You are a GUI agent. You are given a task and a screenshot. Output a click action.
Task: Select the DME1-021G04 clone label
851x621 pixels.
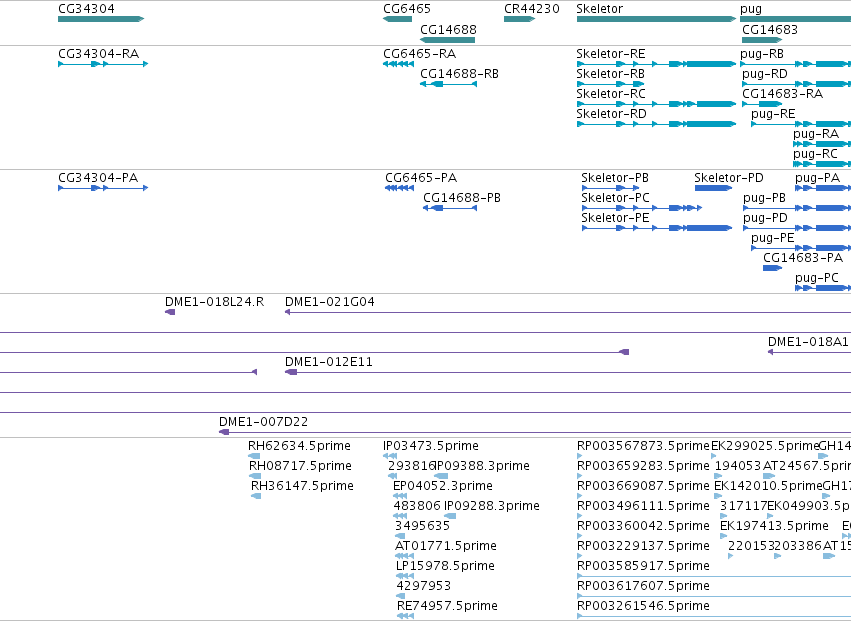coord(330,302)
